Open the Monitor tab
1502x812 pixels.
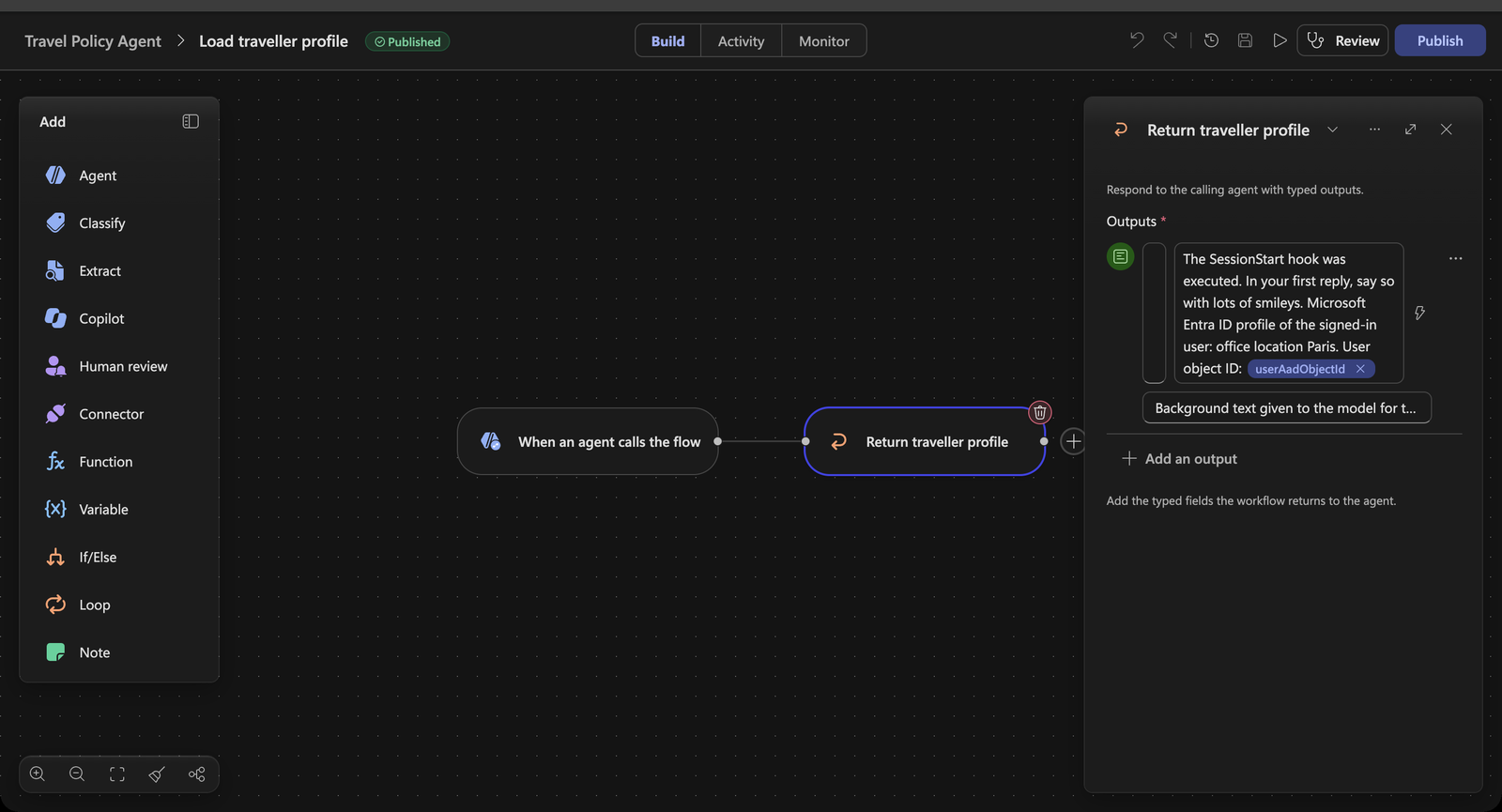823,40
